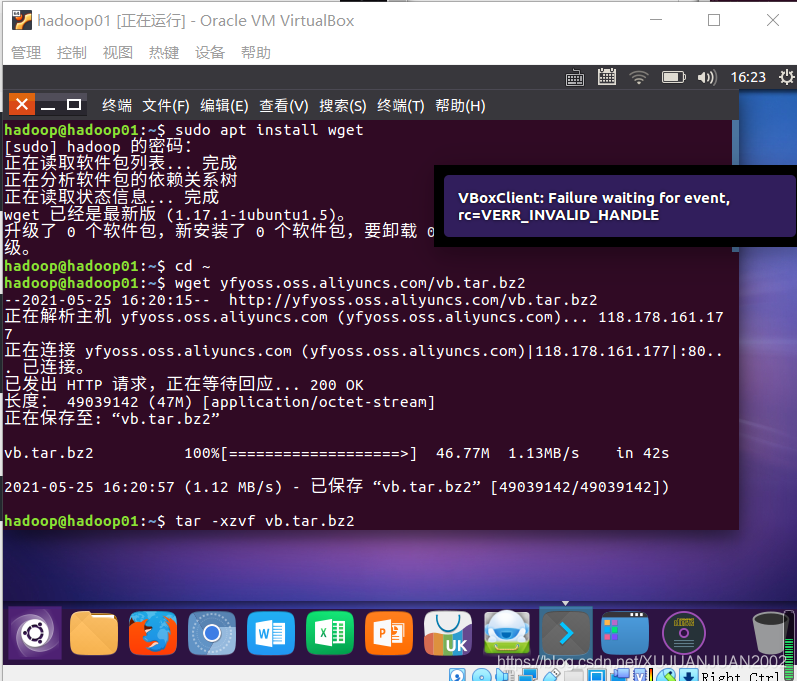Open the terminal 编辑(E) menu
The height and width of the screenshot is (681, 797).
(x=224, y=106)
